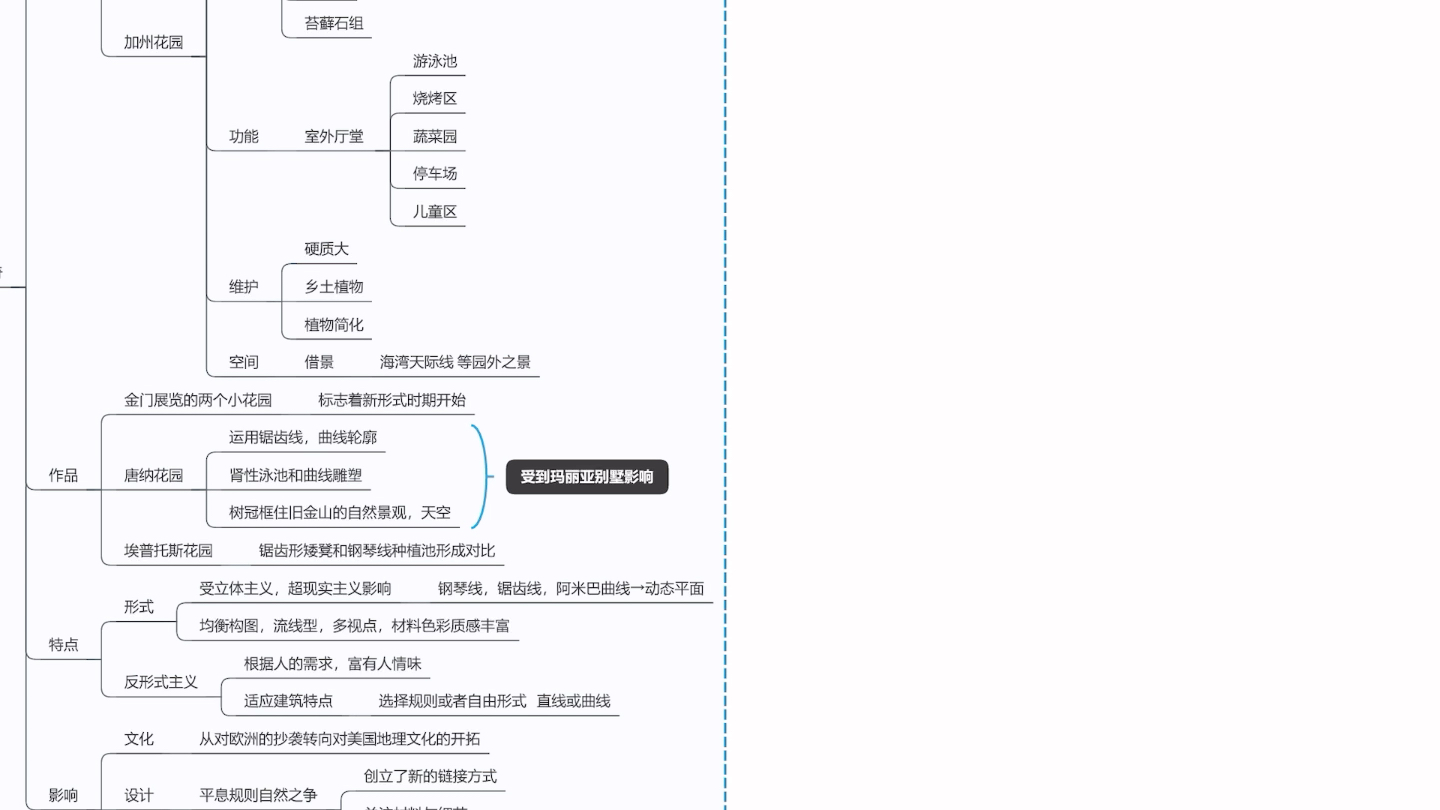Select the 唐纳花园 node
The height and width of the screenshot is (810, 1440).
(153, 475)
